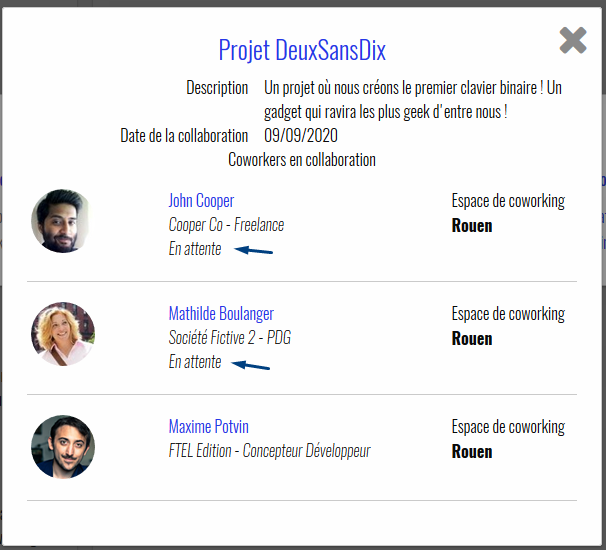Click the Projet DeuxSansDix title
The height and width of the screenshot is (550, 606).
pyautogui.click(x=302, y=50)
